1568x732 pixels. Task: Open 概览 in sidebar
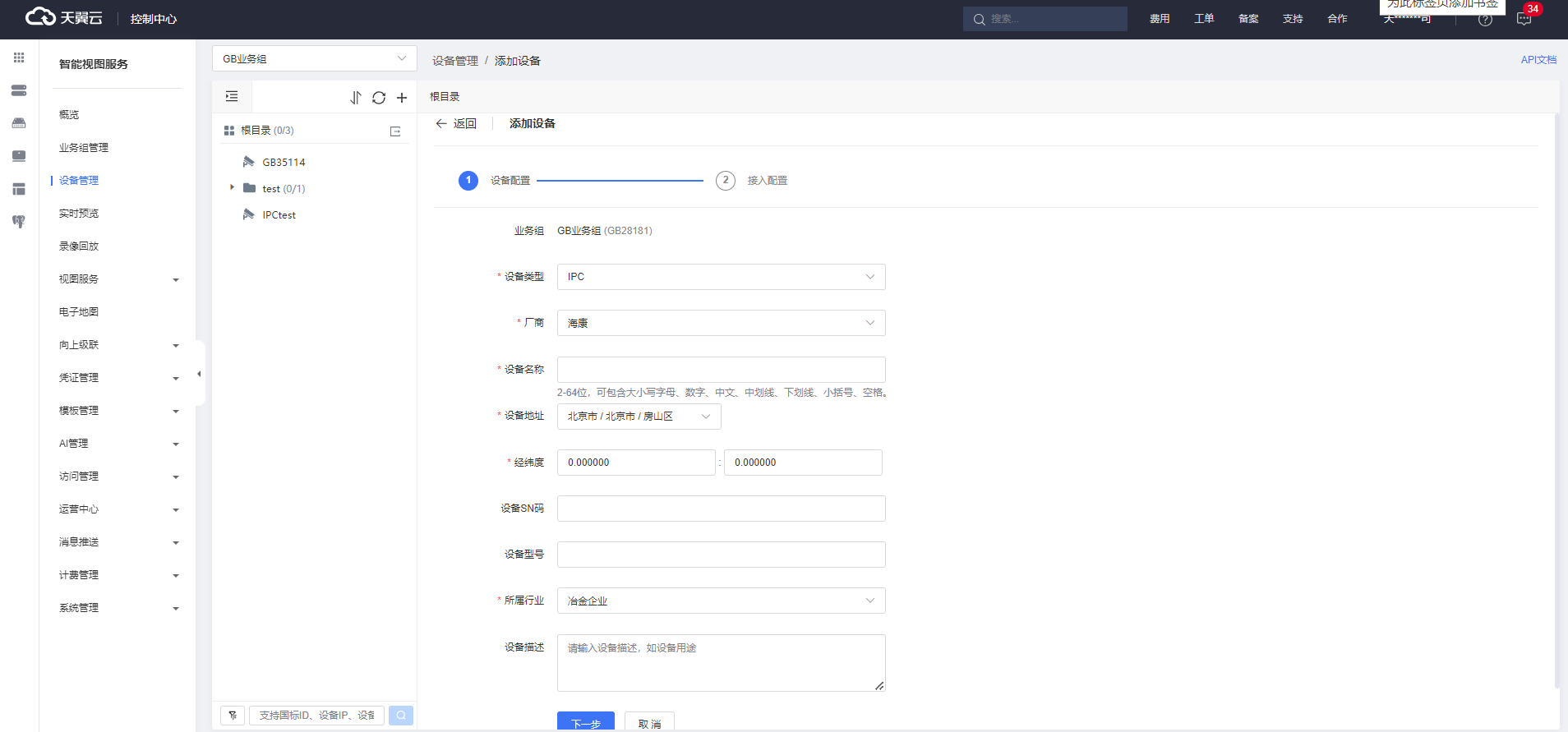[69, 115]
